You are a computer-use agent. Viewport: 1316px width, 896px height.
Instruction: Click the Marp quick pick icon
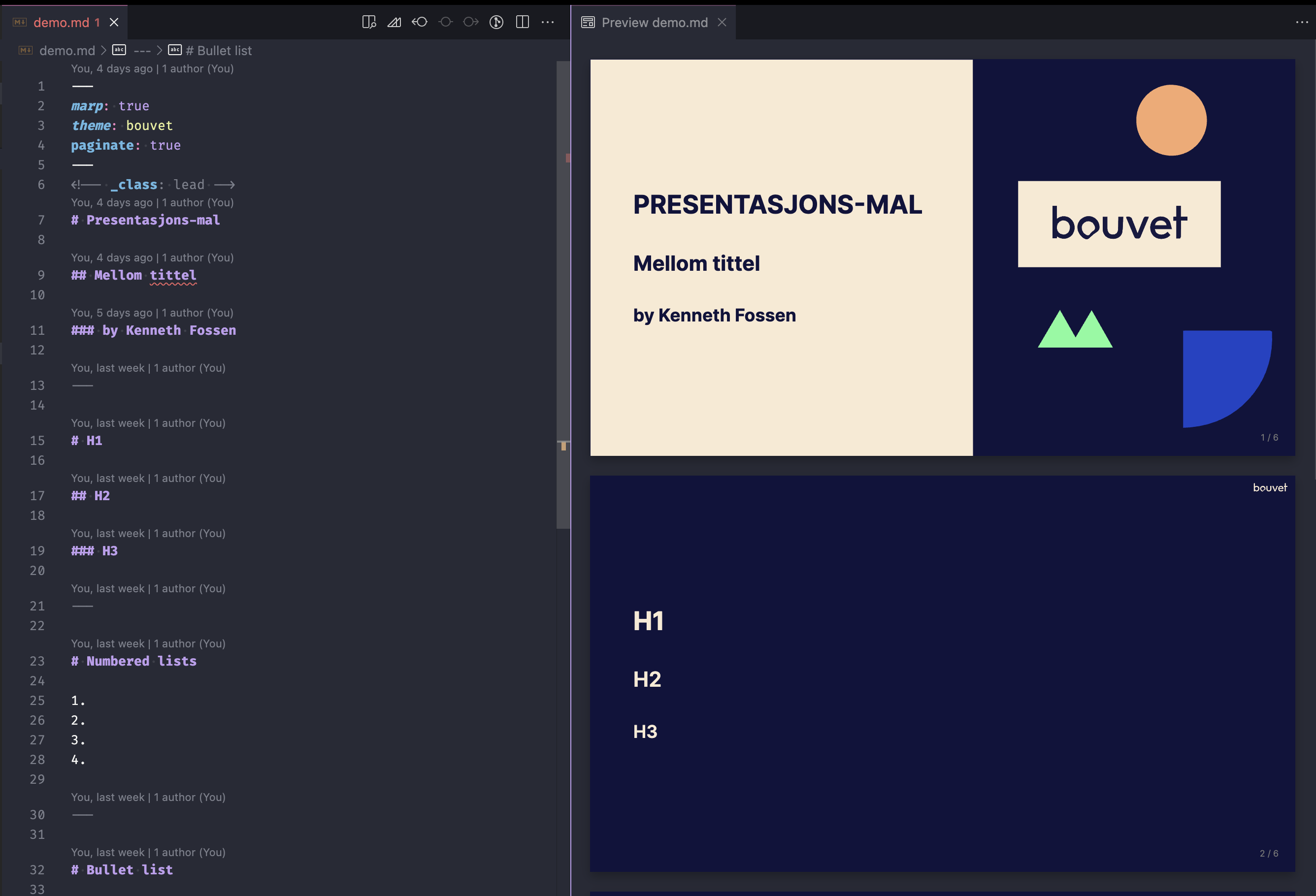point(394,22)
